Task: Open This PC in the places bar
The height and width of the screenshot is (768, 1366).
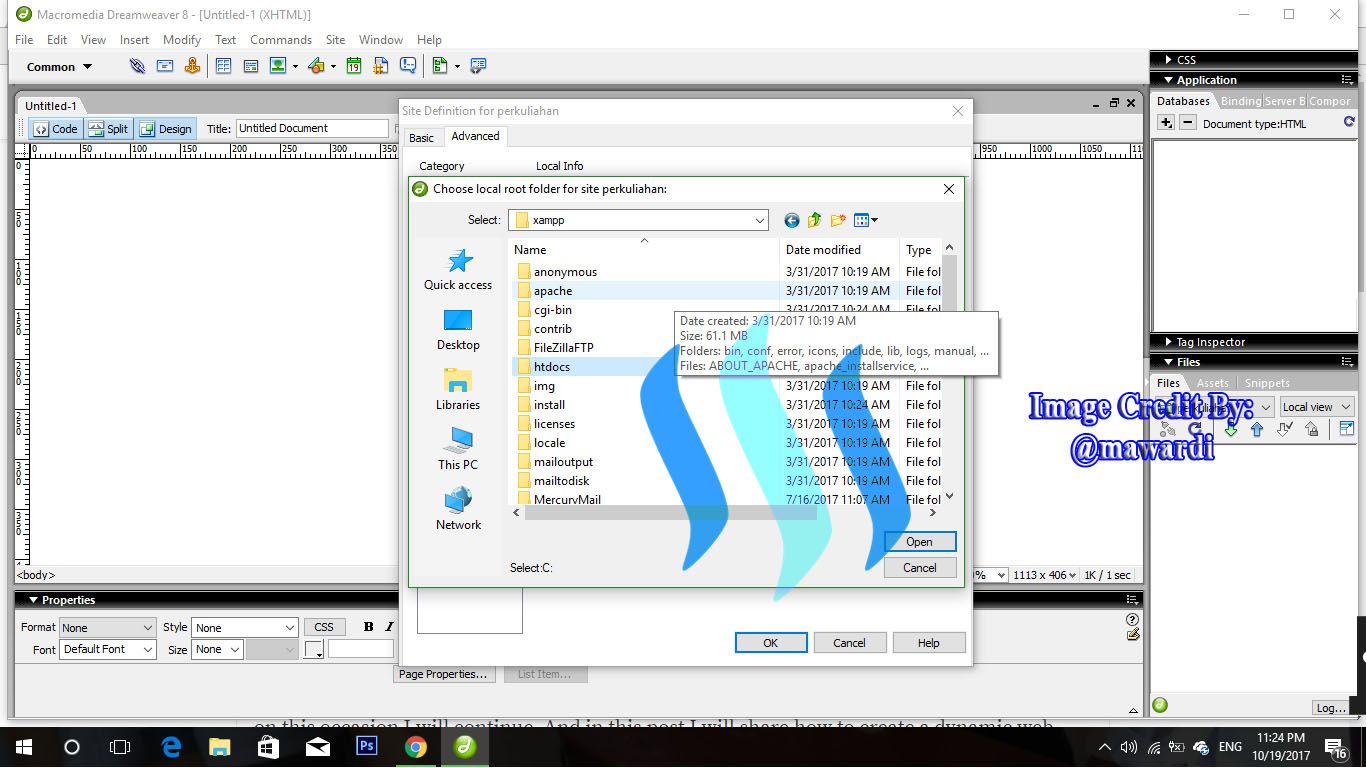Action: (458, 449)
